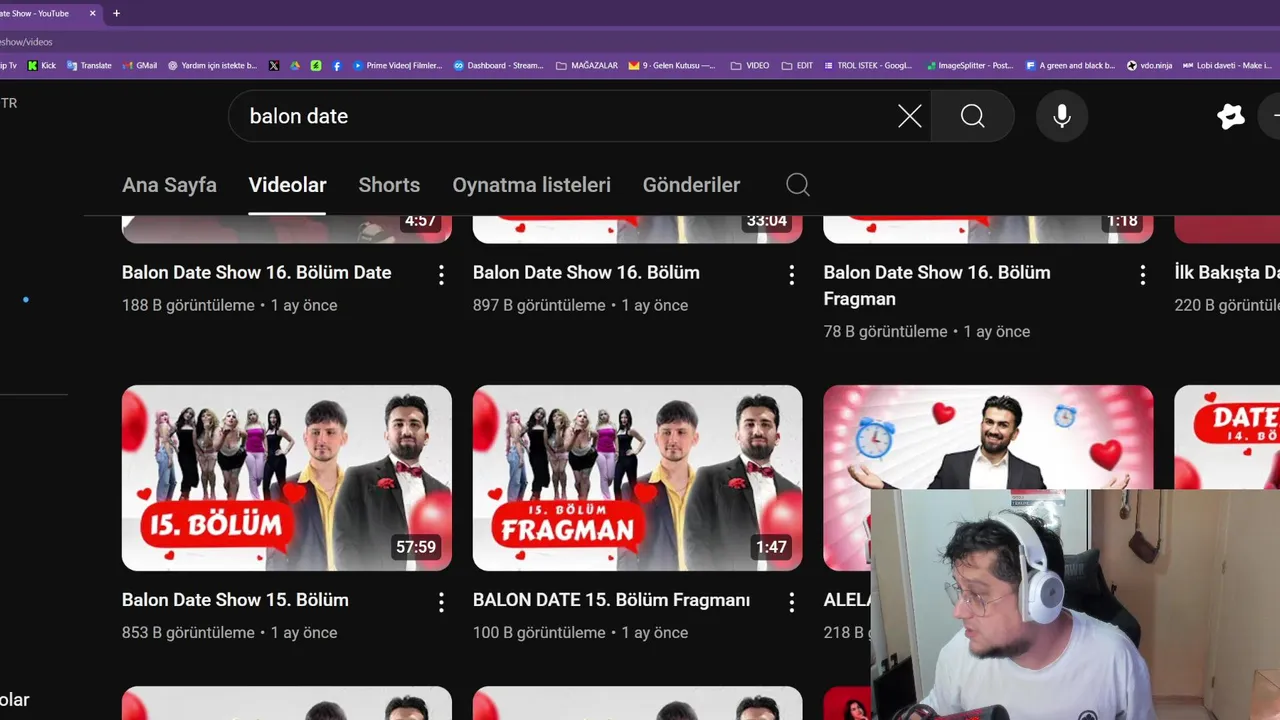Open the Balon Date Show 15. Bölüm thumbnail
Viewport: 1280px width, 720px height.
(x=287, y=478)
